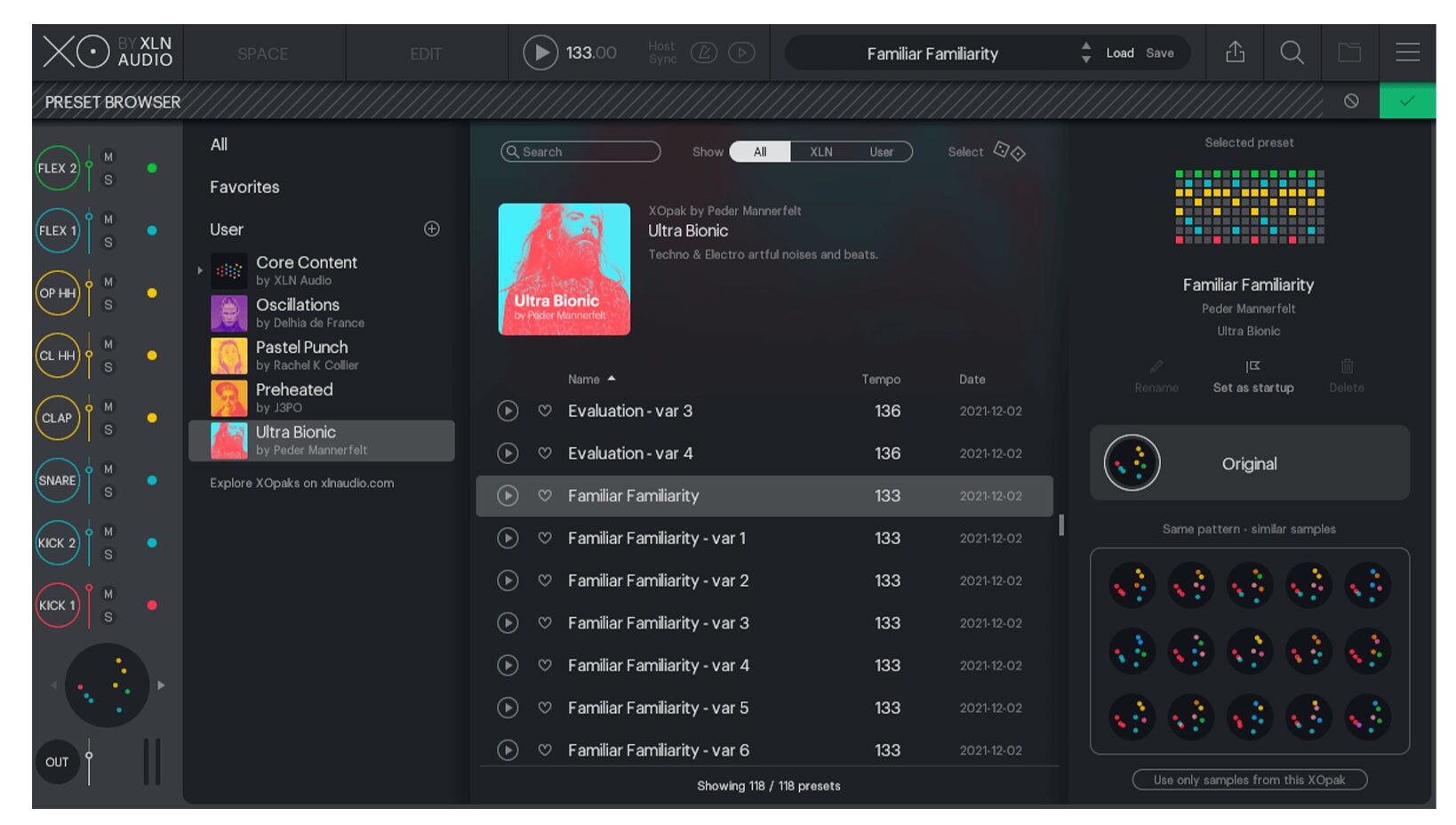Show only XLN presets filter
The height and width of the screenshot is (825, 1456).
pos(820,152)
